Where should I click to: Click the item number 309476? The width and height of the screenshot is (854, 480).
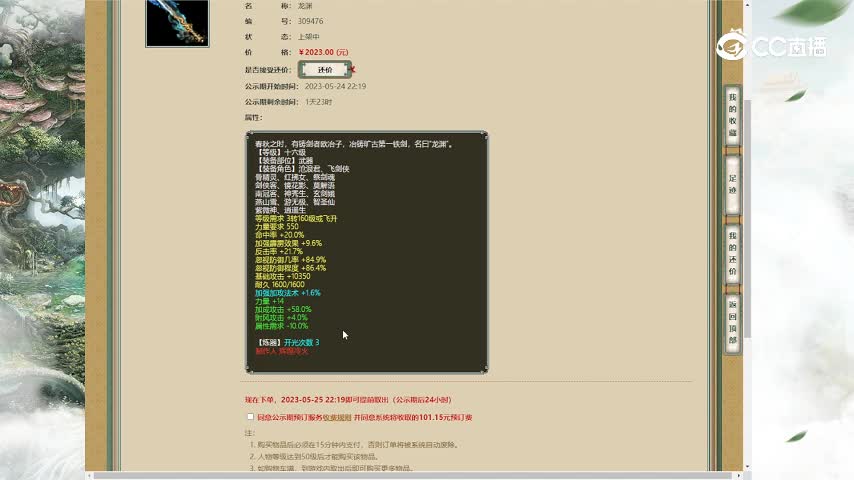click(x=310, y=21)
